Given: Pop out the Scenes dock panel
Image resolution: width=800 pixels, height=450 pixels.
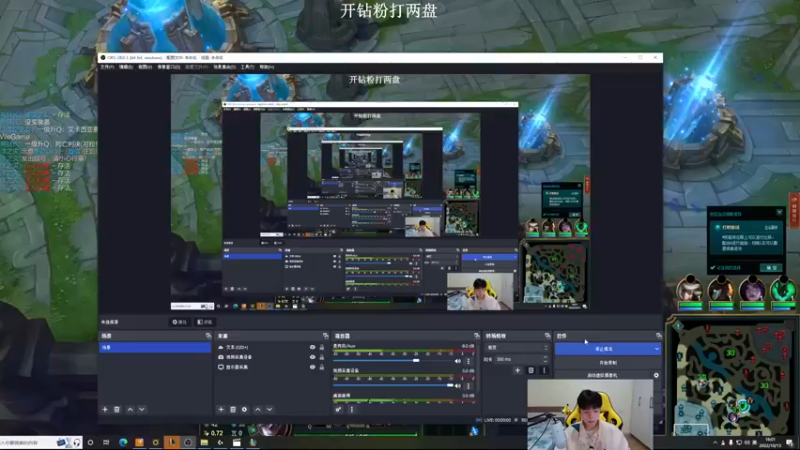Looking at the screenshot, I should pyautogui.click(x=208, y=336).
